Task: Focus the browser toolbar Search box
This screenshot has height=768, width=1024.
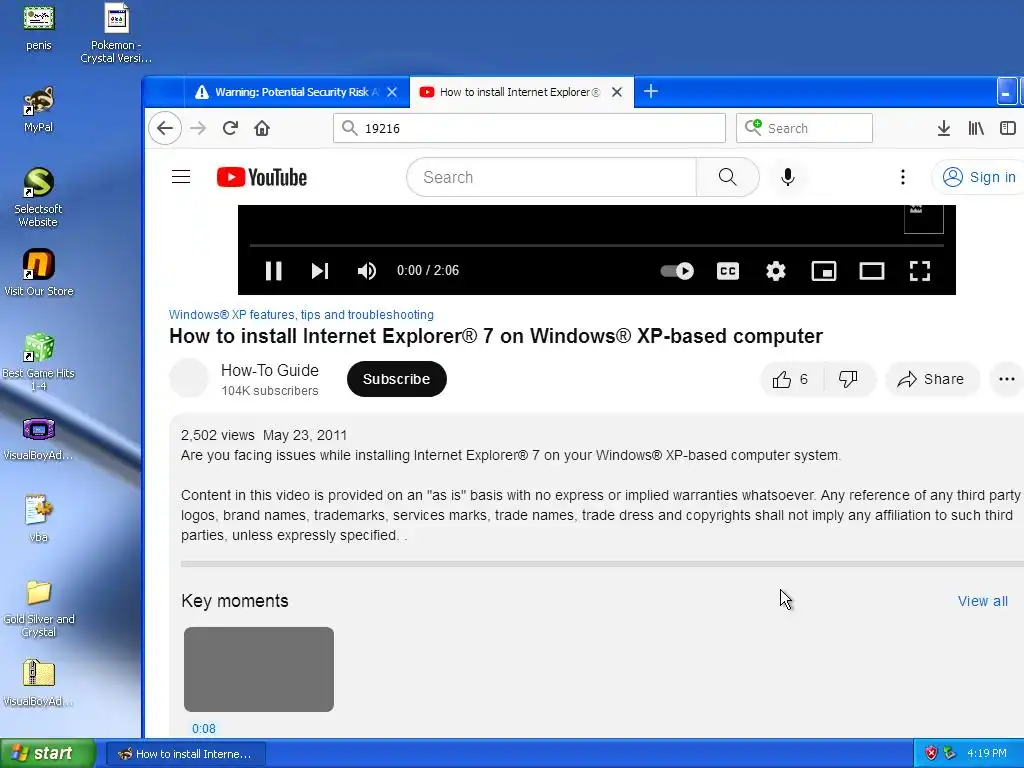Action: click(x=804, y=128)
